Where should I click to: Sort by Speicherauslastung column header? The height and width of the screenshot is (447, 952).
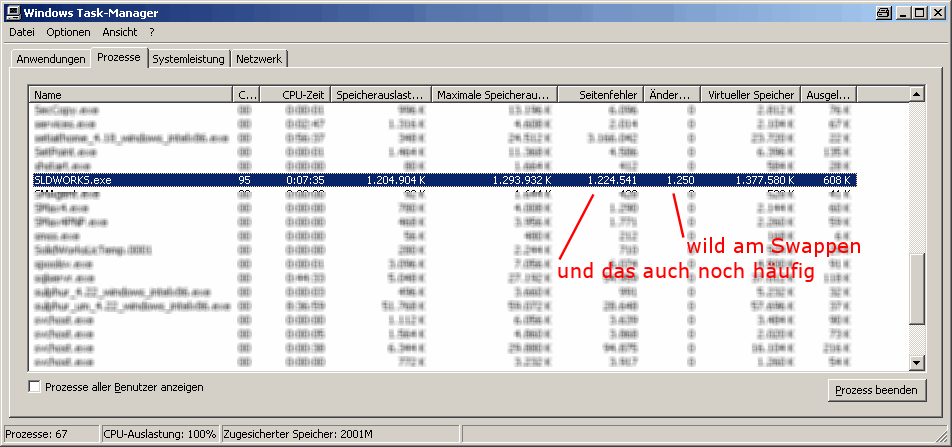pos(381,95)
